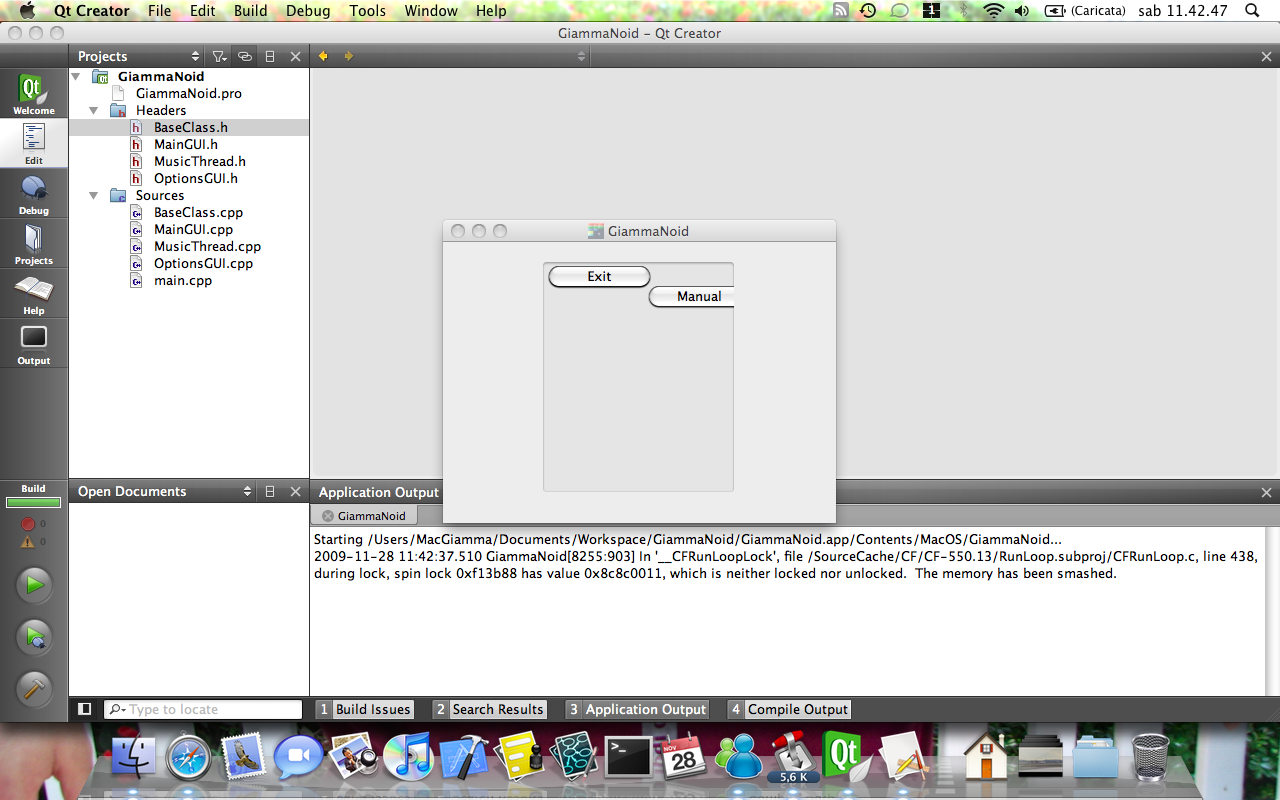Open the Help mode book icon
The image size is (1280, 800).
coord(34,294)
